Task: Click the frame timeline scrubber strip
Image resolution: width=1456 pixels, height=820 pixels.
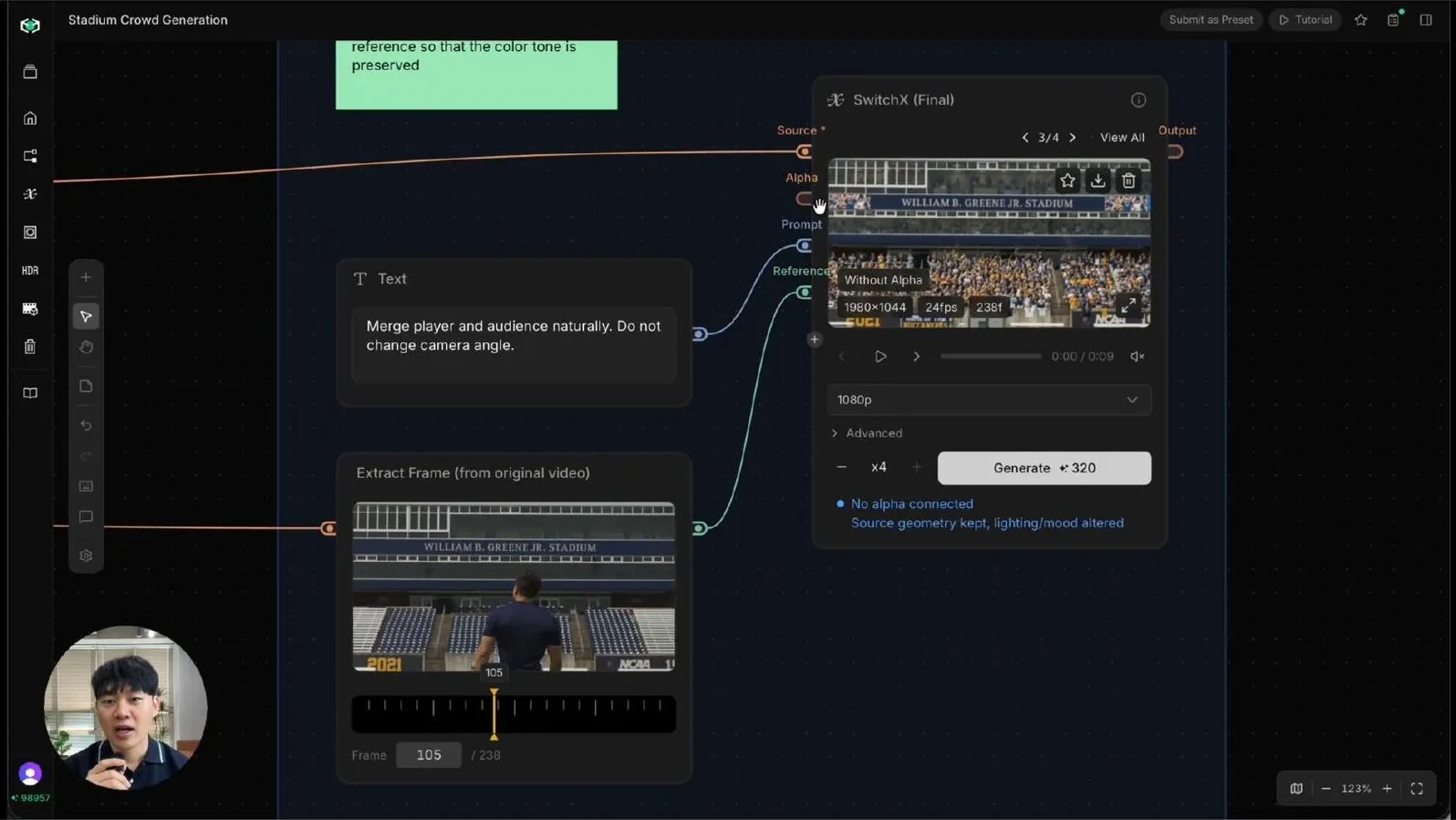Action: point(514,714)
